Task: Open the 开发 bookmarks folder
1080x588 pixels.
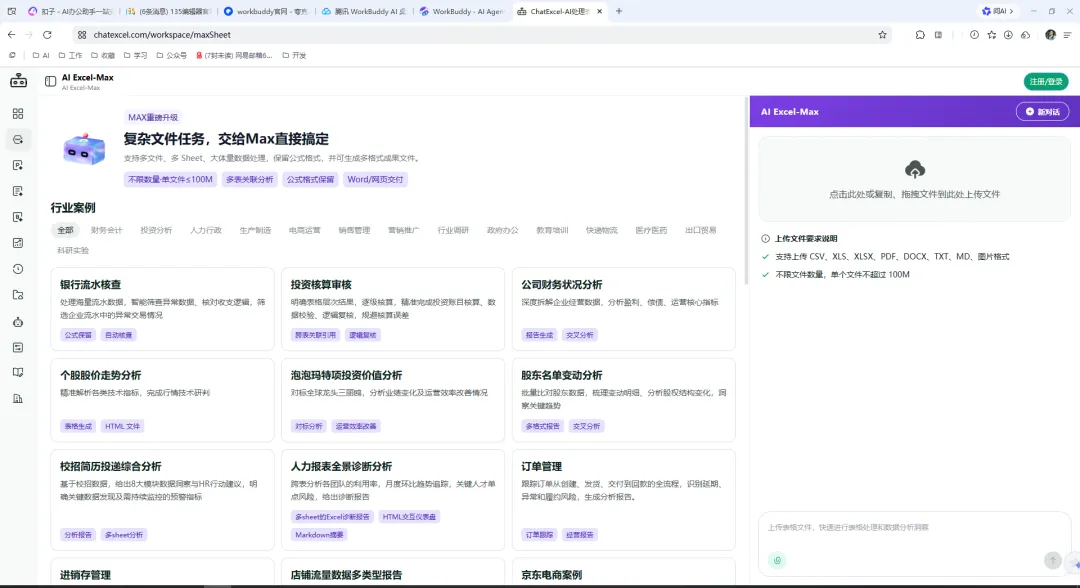Action: coord(294,55)
